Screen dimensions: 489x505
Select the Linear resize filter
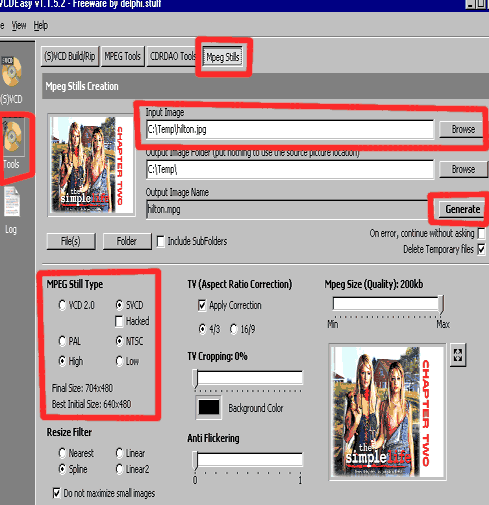click(119, 453)
